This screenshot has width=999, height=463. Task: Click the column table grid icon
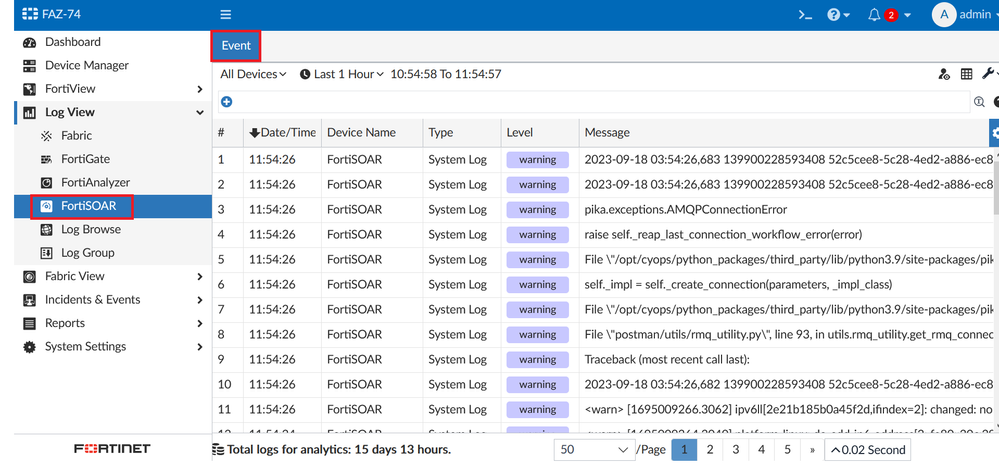[967, 75]
